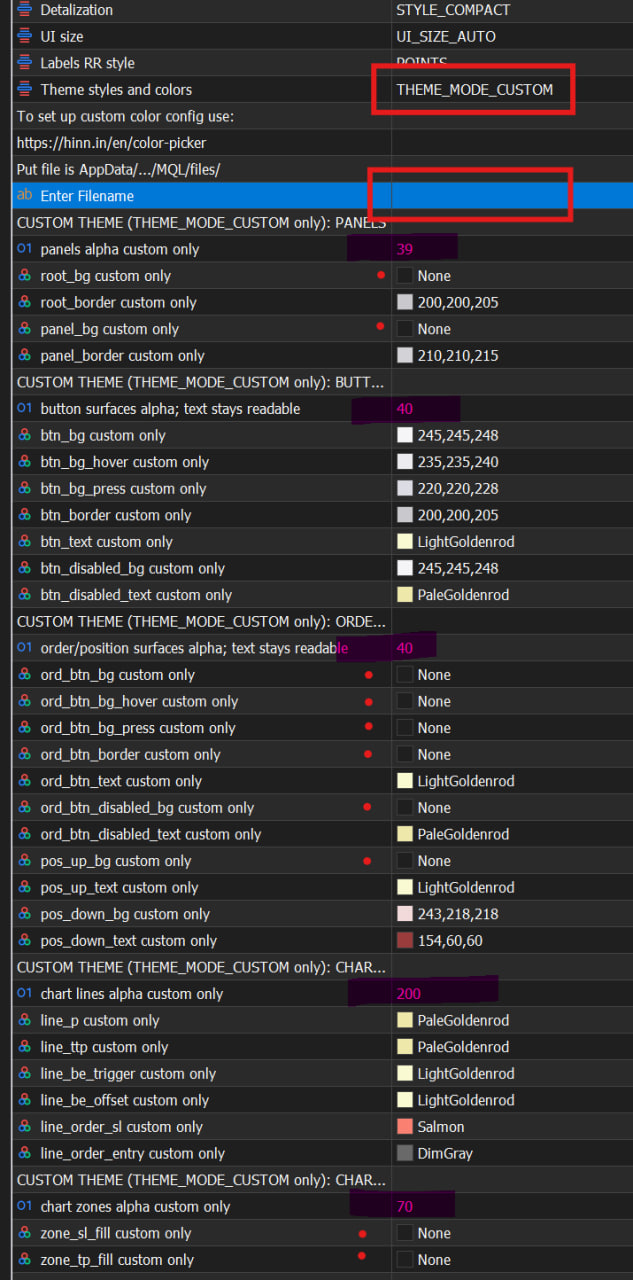Open the Detalization STYLE_COMPACT value dropdown

tap(512, 10)
